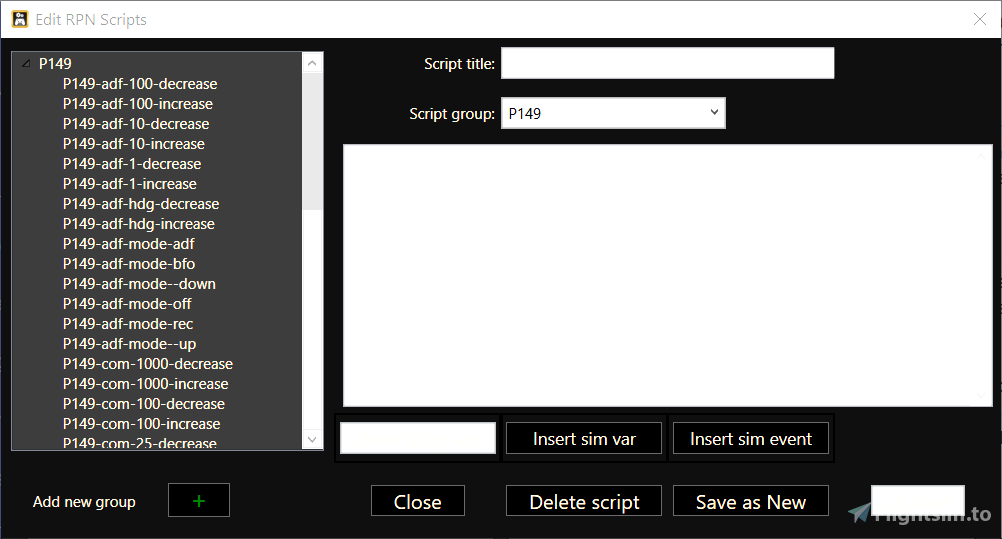Image resolution: width=1002 pixels, height=539 pixels.
Task: Close the Edit RPN Scripts window
Action: [x=979, y=19]
